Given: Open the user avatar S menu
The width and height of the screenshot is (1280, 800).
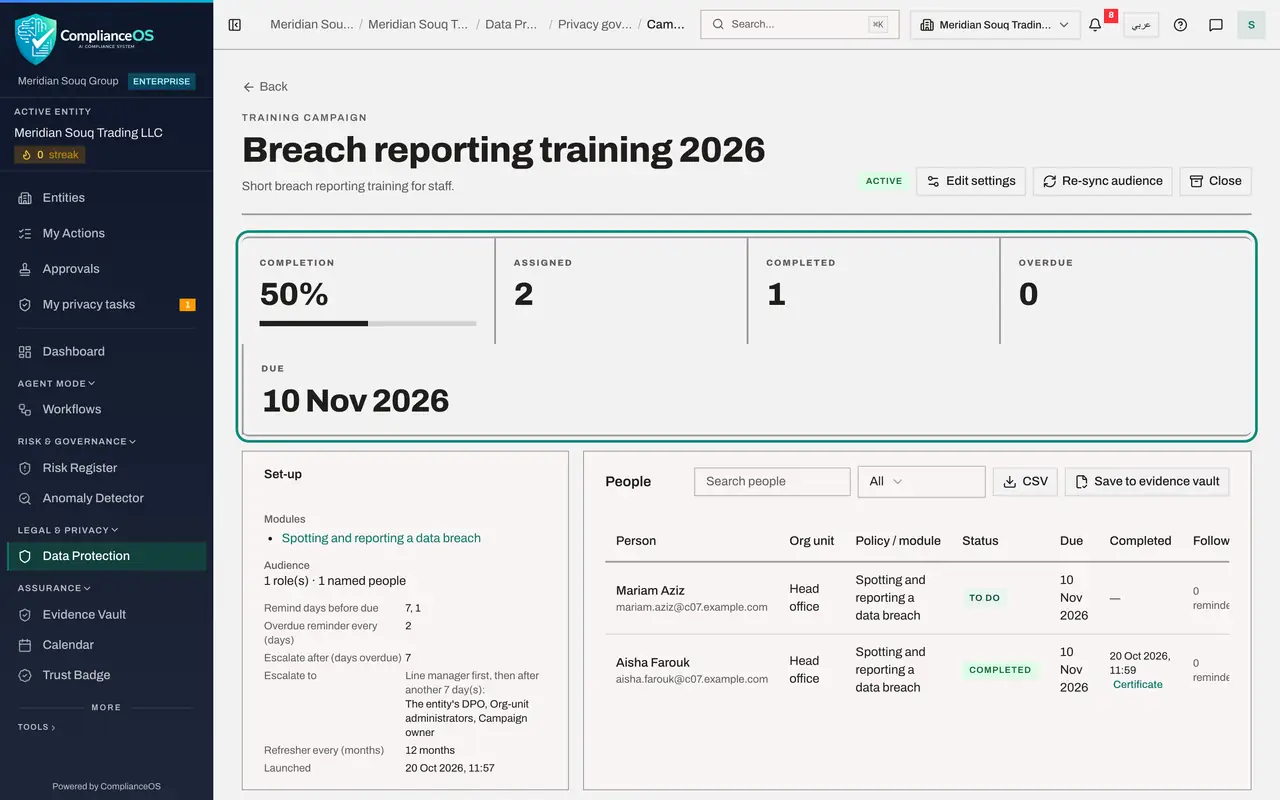Looking at the screenshot, I should (1251, 25).
